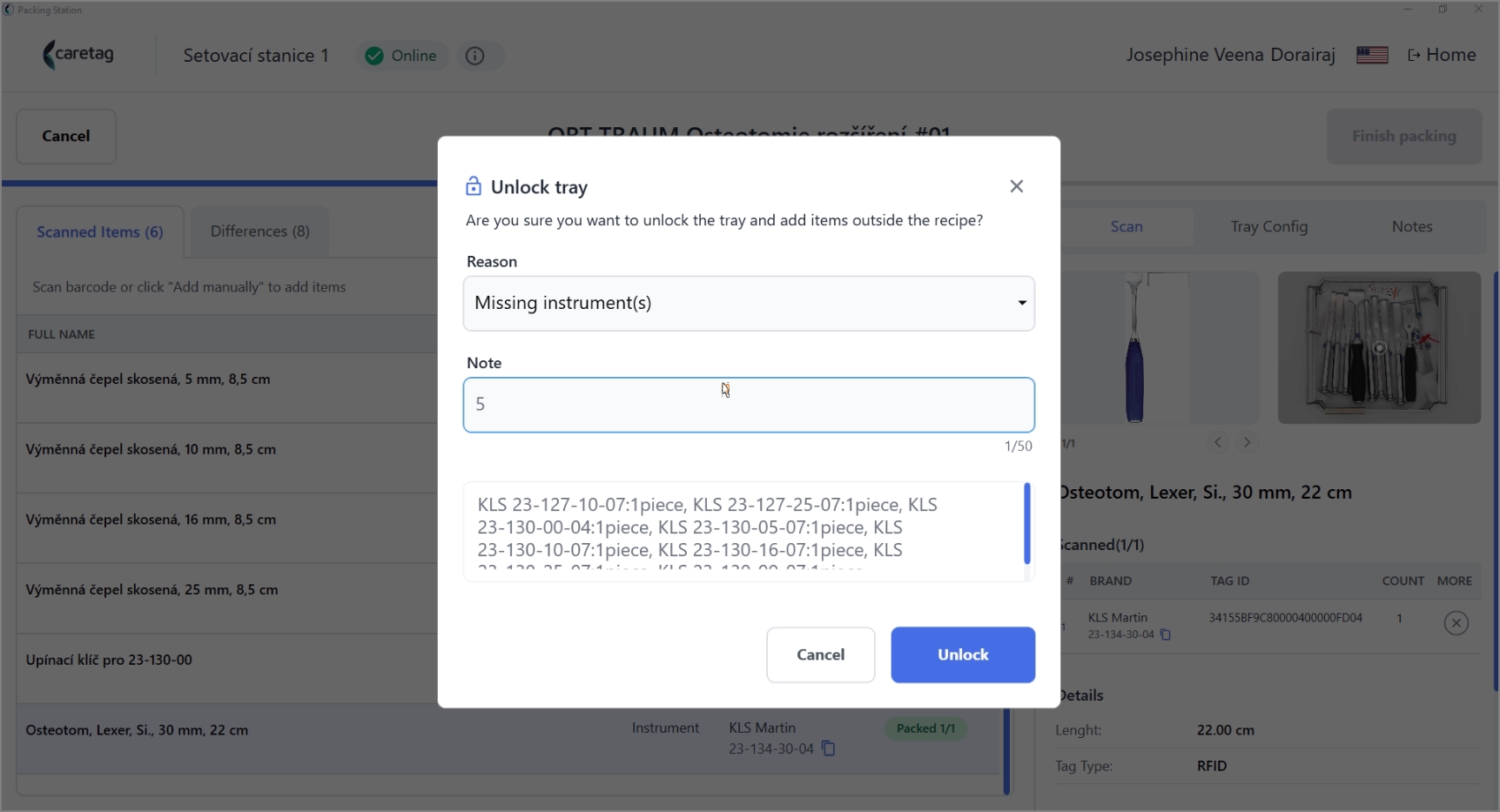Screen dimensions: 1500x812
Task: Click the Online status indicator
Action: (x=401, y=56)
